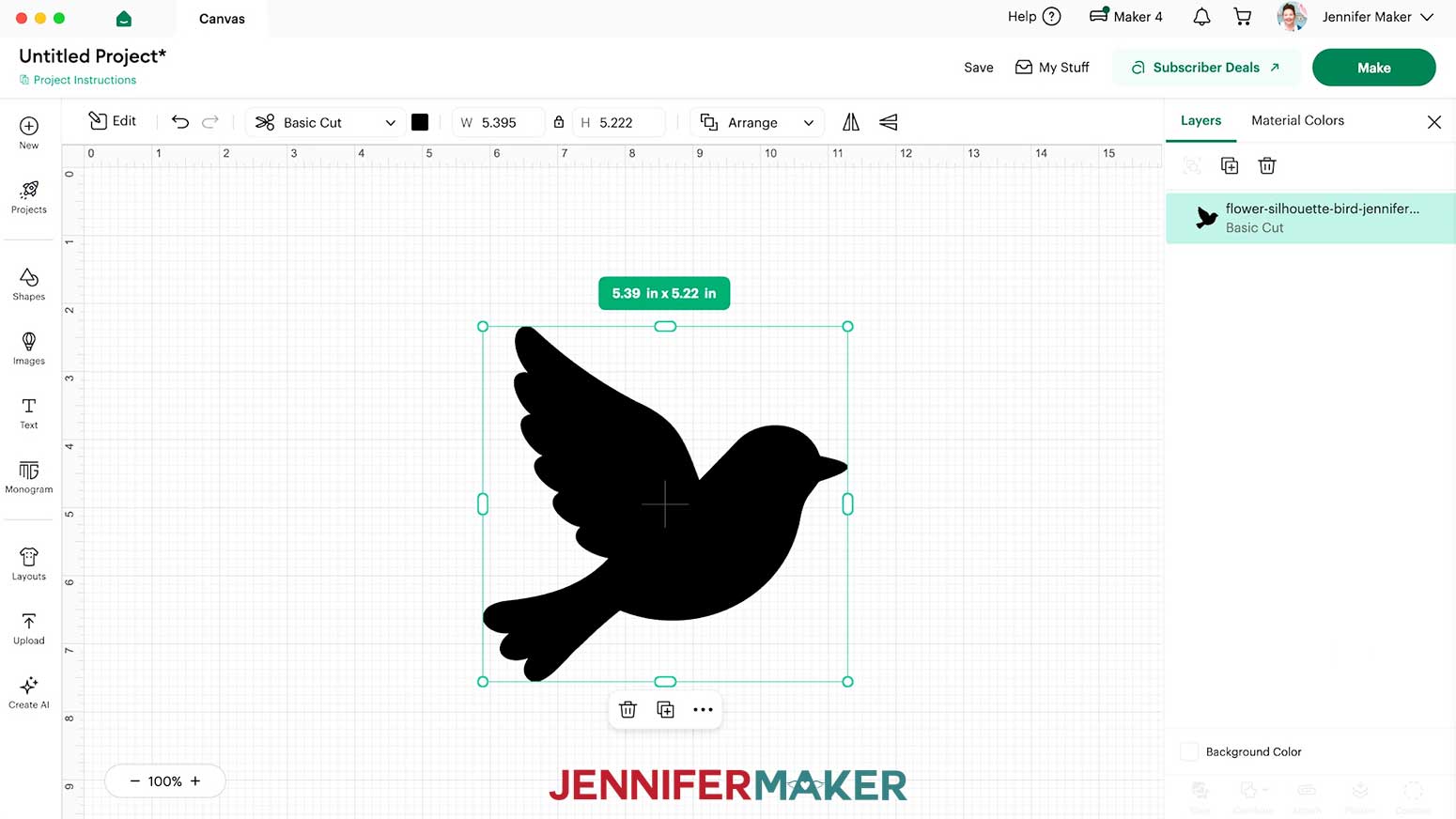Click the 100% zoom level
1456x819 pixels.
tap(164, 781)
